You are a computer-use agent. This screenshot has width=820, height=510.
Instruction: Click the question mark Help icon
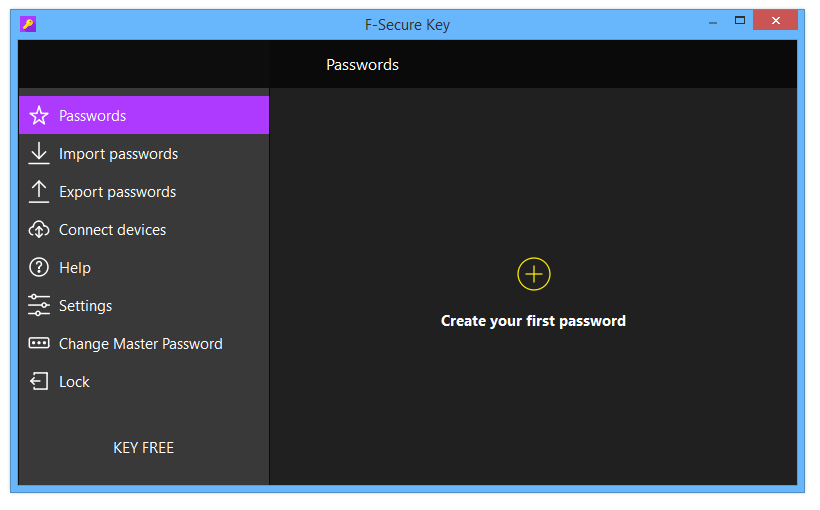39,267
